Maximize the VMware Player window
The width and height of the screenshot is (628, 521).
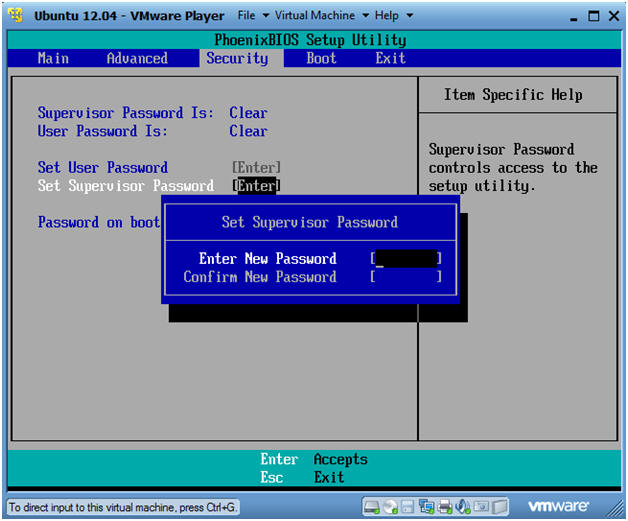[x=594, y=16]
